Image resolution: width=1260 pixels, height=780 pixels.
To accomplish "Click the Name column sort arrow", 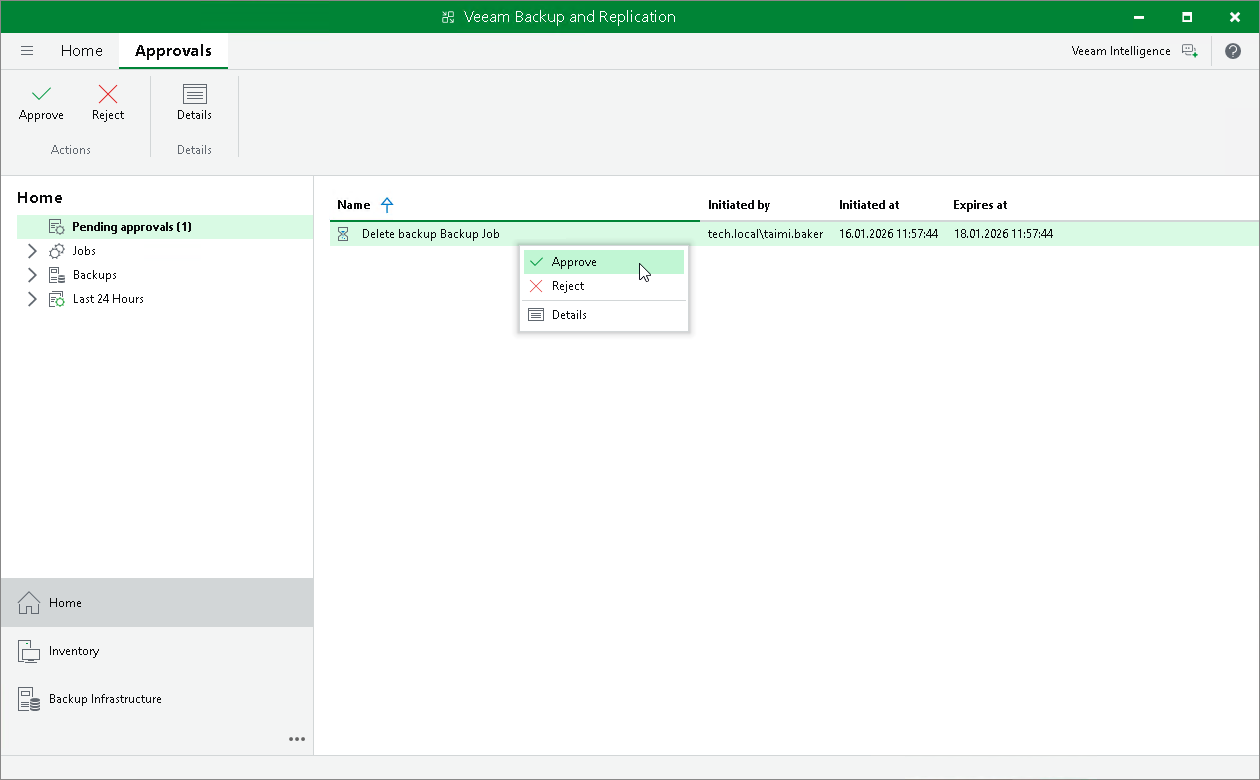I will tap(387, 205).
